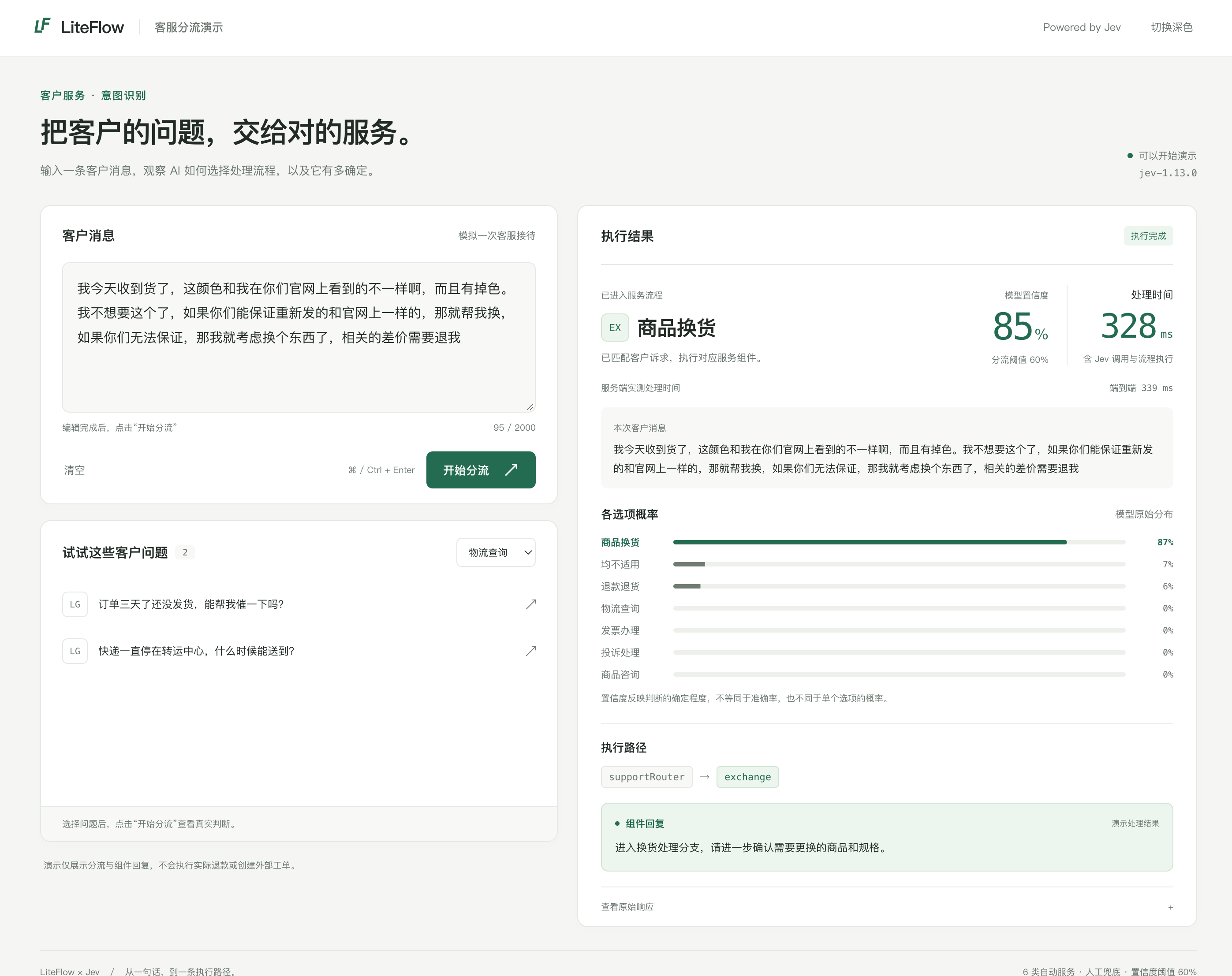Screen dimensions: 1232x976
Task: Click the 商品换货 87% probability bar
Action: [x=899, y=542]
